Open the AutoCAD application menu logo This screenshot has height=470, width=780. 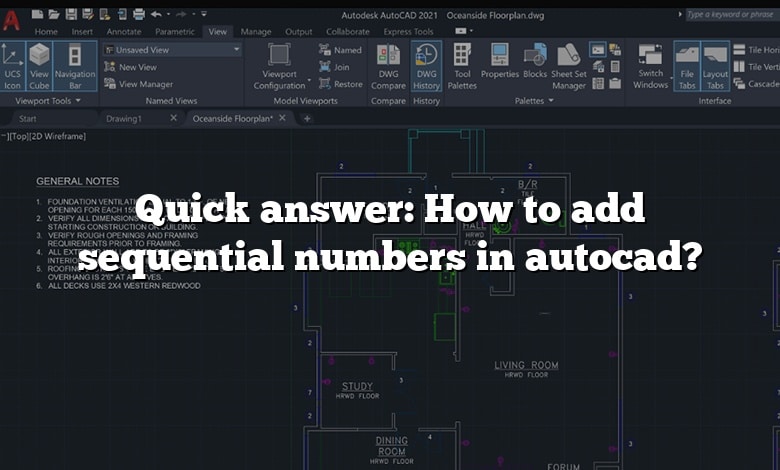click(x=11, y=20)
